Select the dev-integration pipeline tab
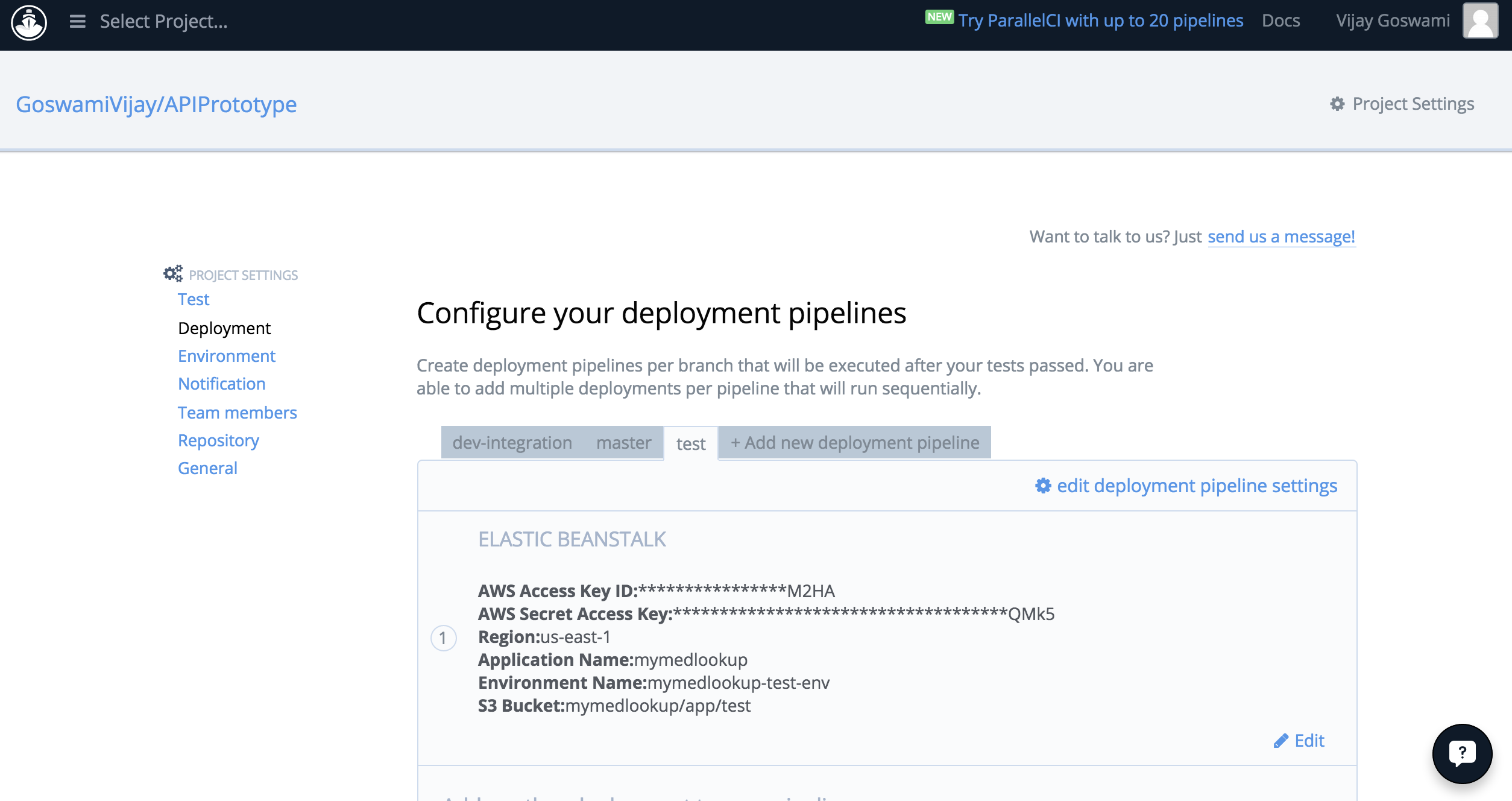Image resolution: width=1512 pixels, height=801 pixels. [511, 442]
